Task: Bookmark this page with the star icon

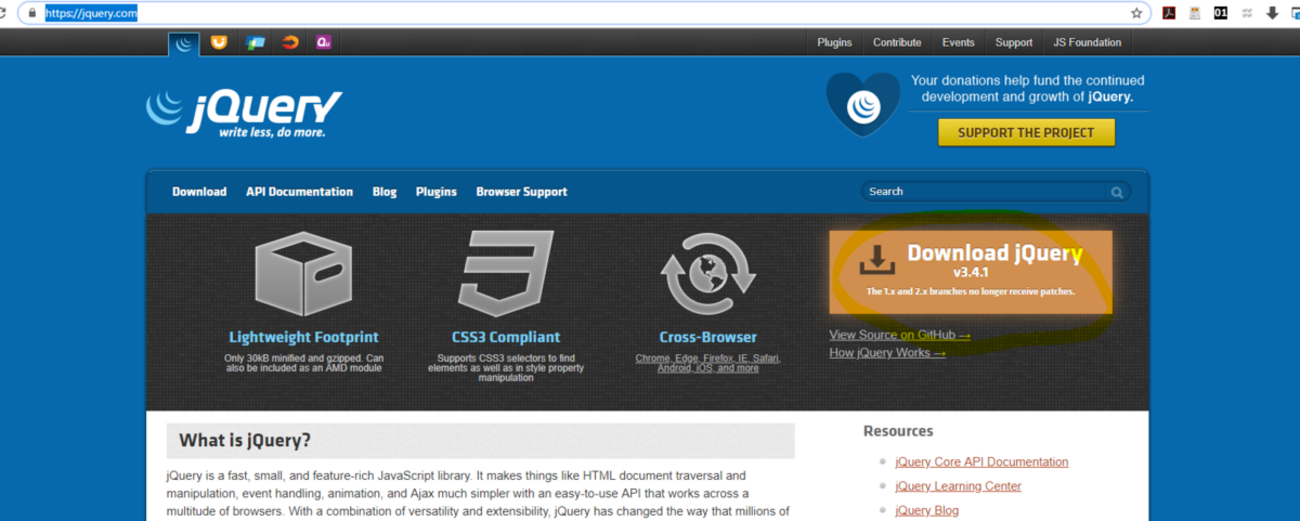Action: coord(1137,13)
